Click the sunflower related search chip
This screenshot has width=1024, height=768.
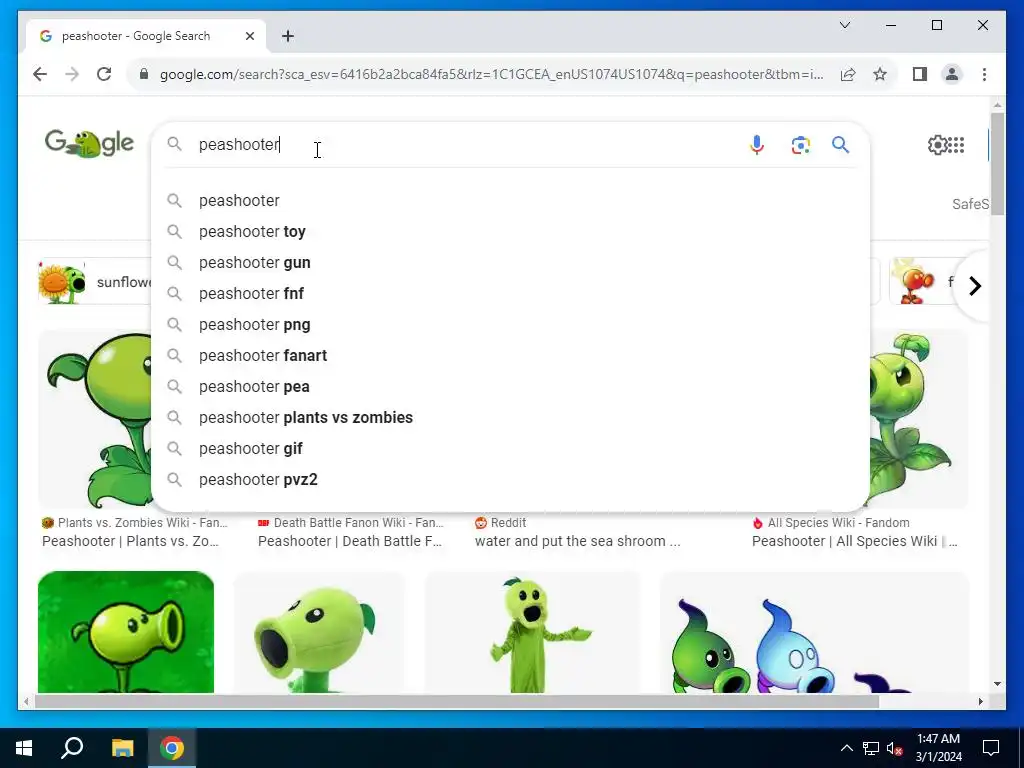pyautogui.click(x=95, y=282)
